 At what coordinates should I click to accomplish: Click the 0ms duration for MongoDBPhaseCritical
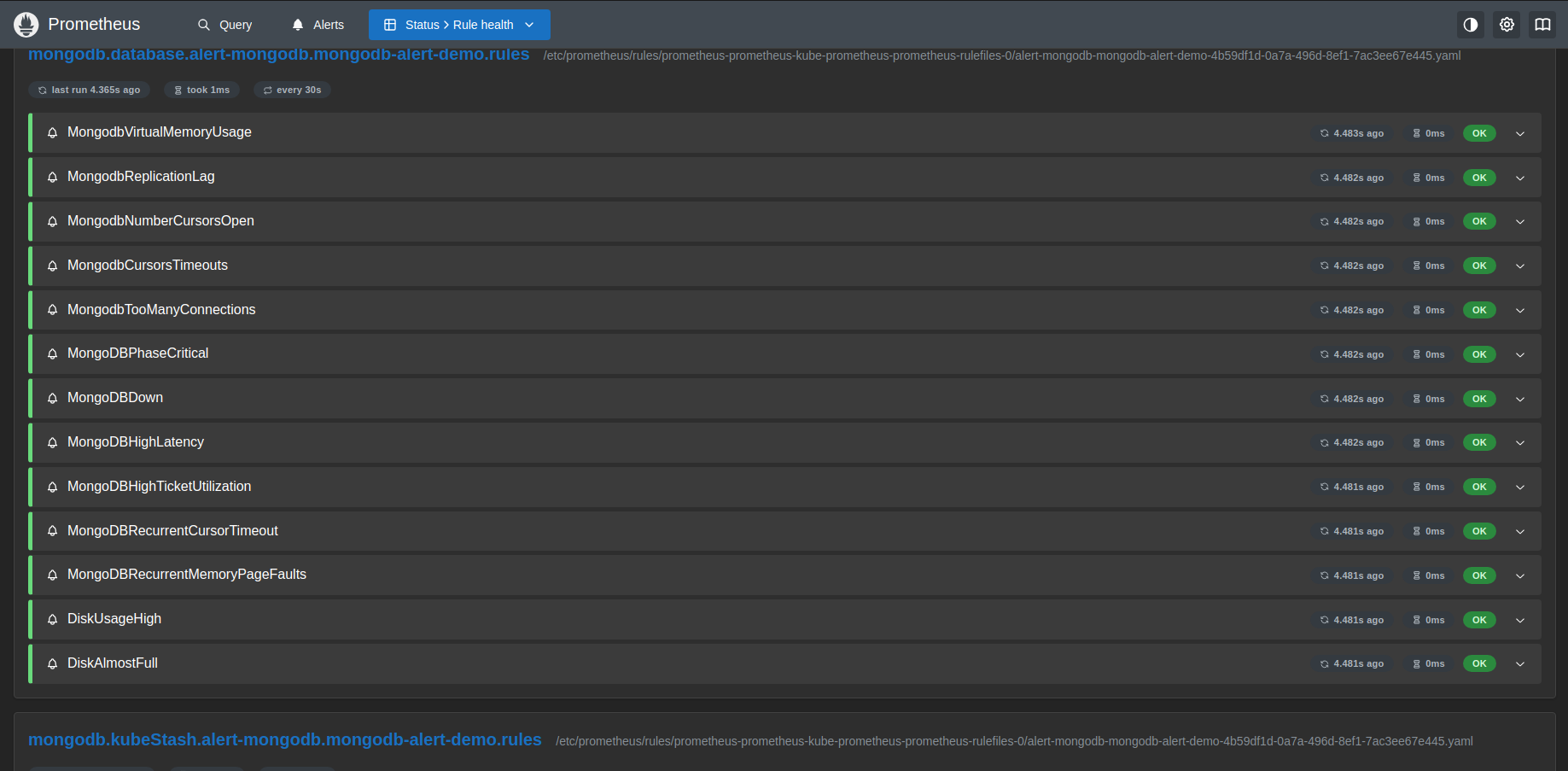1429,354
